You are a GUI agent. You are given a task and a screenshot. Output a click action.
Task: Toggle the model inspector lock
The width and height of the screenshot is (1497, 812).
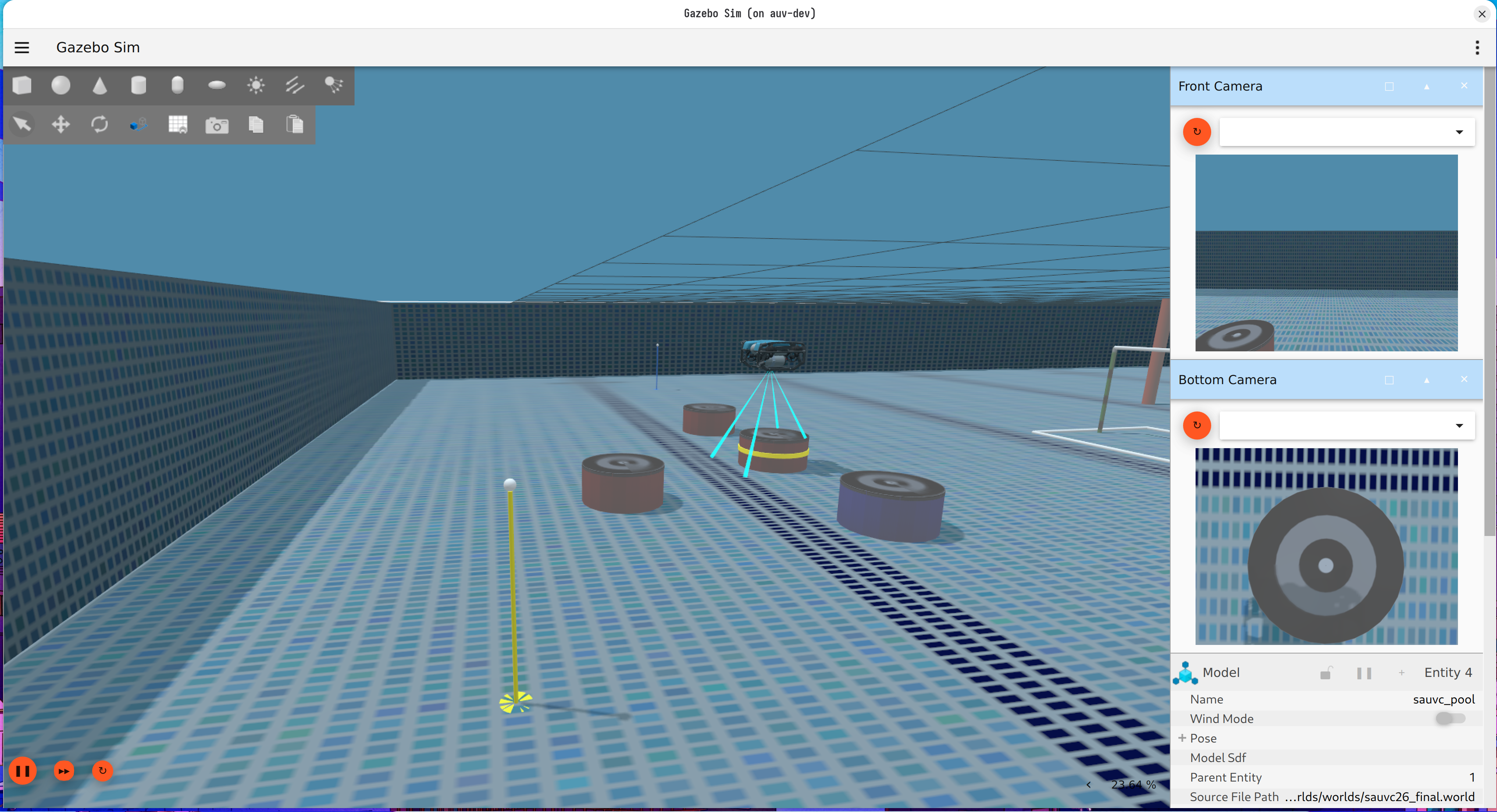click(x=1326, y=673)
